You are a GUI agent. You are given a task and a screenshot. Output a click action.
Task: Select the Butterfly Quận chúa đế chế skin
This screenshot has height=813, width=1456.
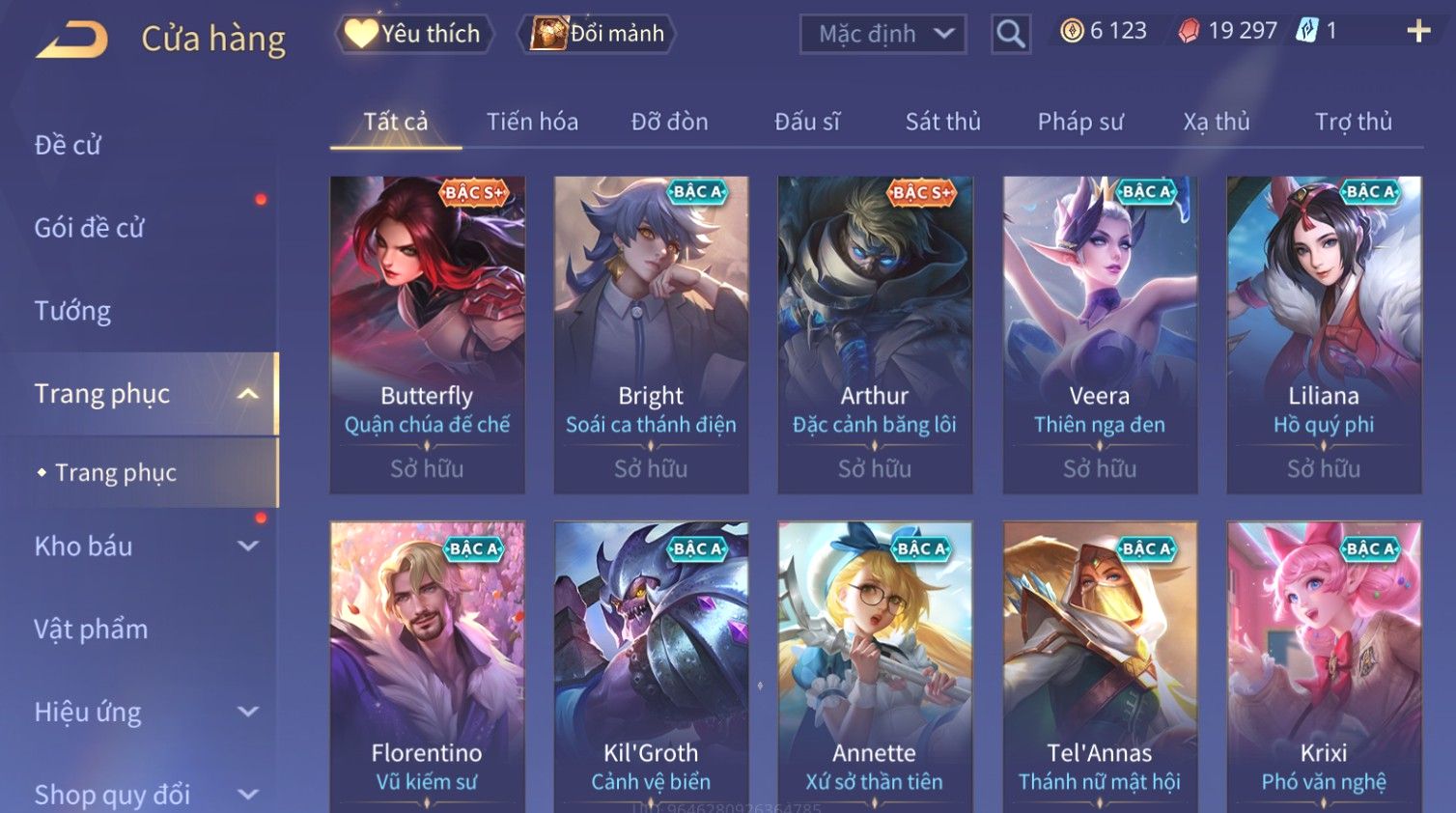pos(427,334)
